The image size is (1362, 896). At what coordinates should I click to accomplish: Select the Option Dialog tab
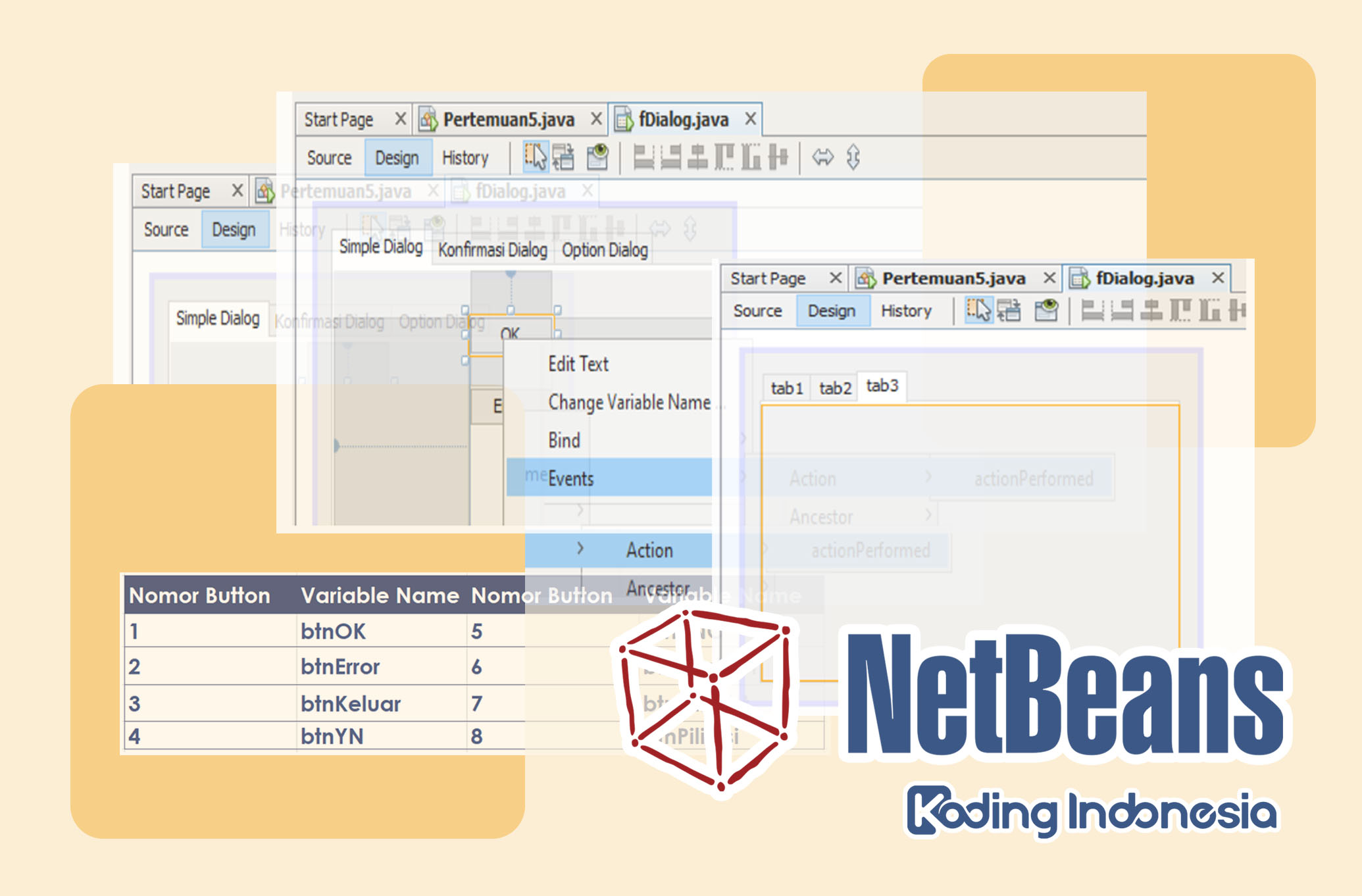(605, 250)
